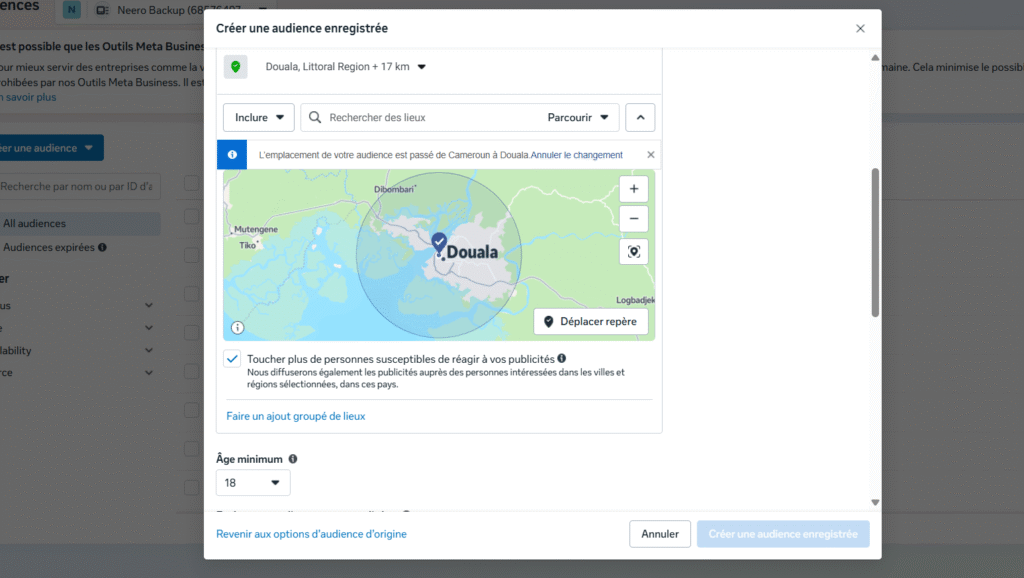Image resolution: width=1024 pixels, height=578 pixels.
Task: Open the Parcourir dropdown
Action: coord(578,117)
